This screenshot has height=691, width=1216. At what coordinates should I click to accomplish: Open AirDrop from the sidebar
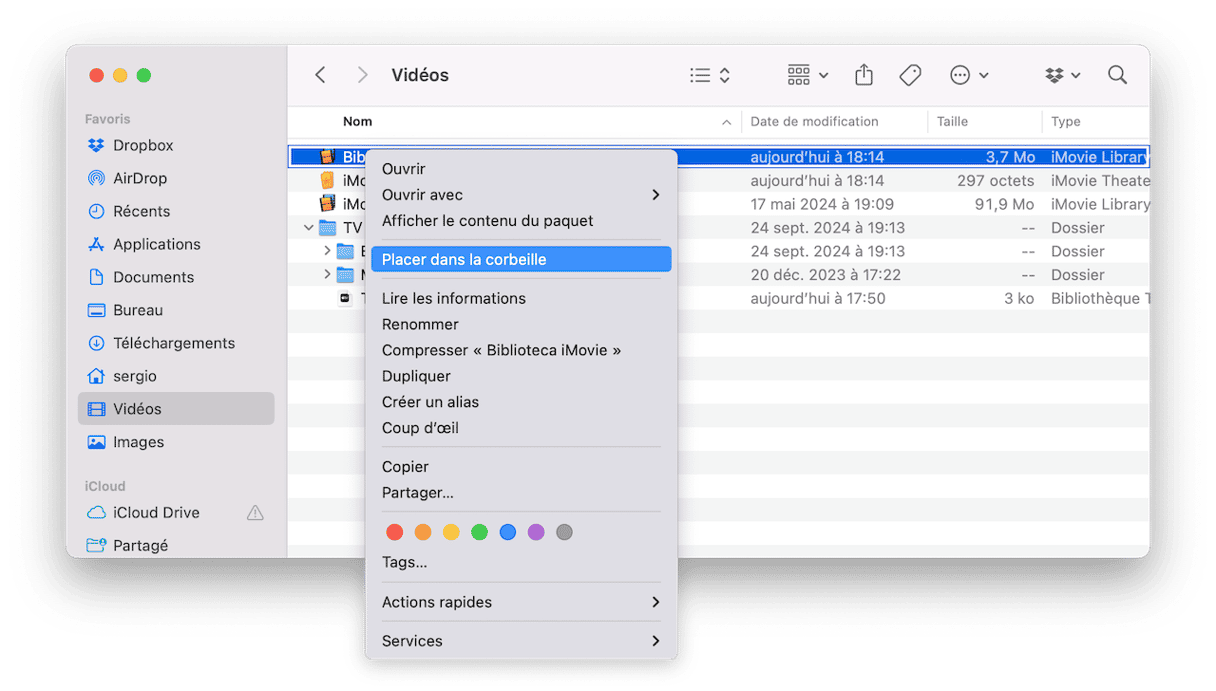pos(176,178)
